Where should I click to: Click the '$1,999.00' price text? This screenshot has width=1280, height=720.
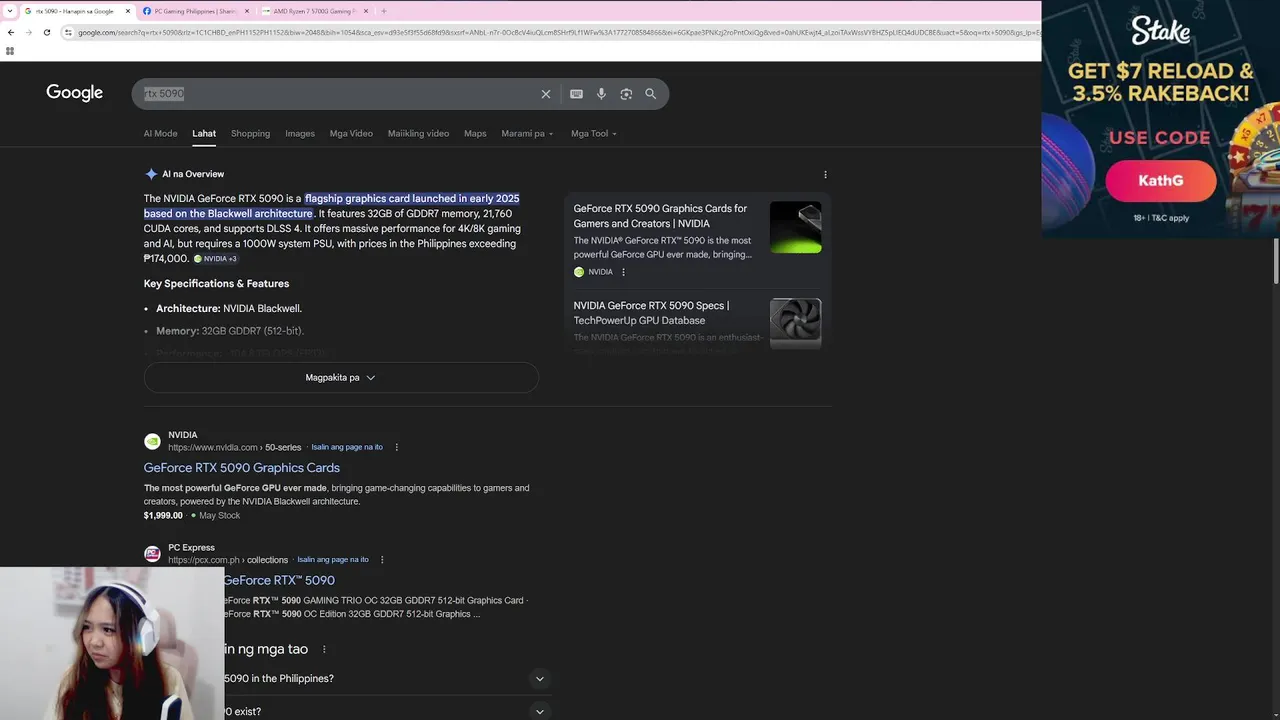[163, 515]
